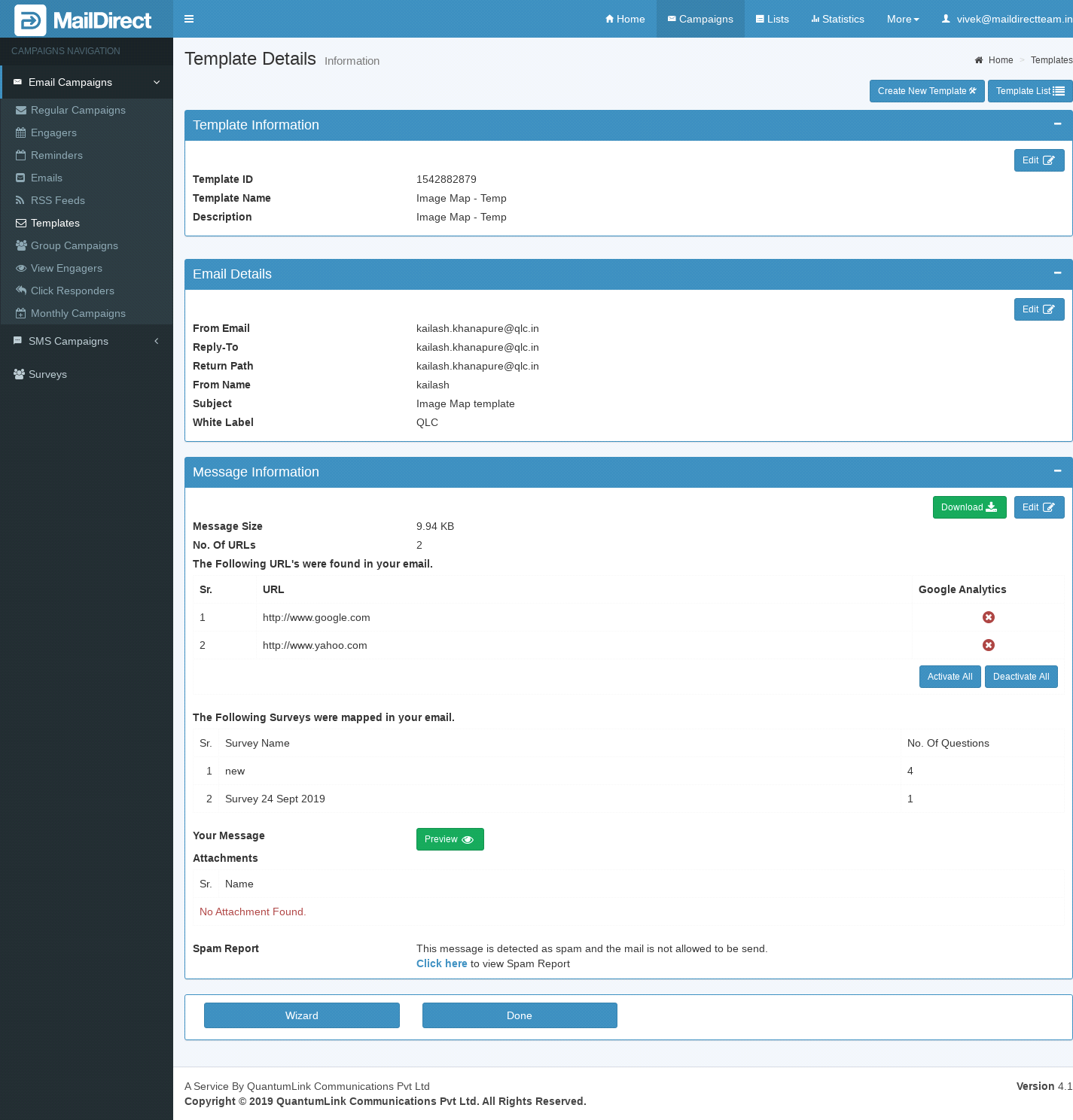Viewport: 1073px width, 1120px height.
Task: Collapse the Message Information panel
Action: (x=1057, y=471)
